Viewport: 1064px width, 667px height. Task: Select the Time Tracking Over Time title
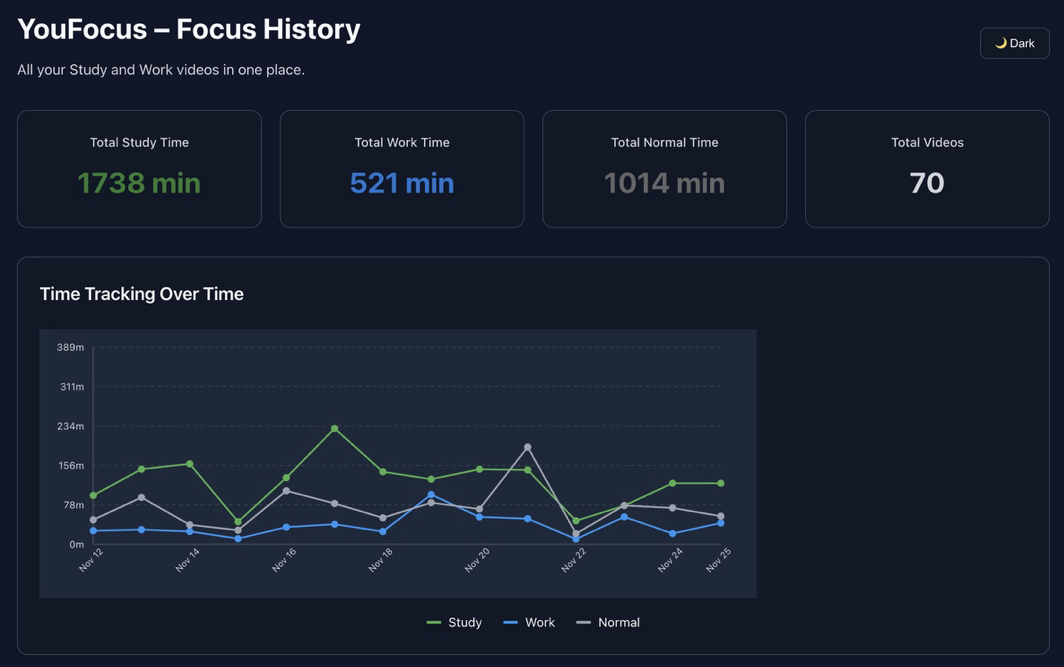point(141,293)
